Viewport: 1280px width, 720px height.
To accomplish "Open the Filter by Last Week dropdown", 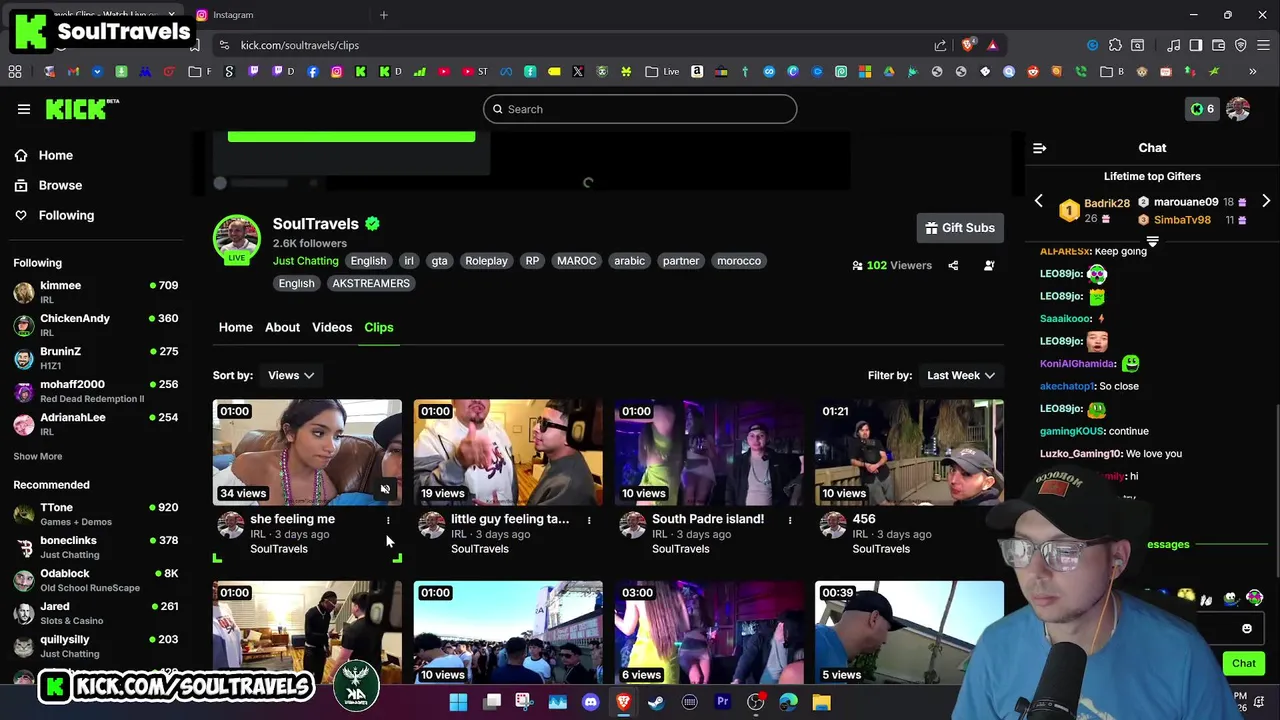I will coord(961,375).
